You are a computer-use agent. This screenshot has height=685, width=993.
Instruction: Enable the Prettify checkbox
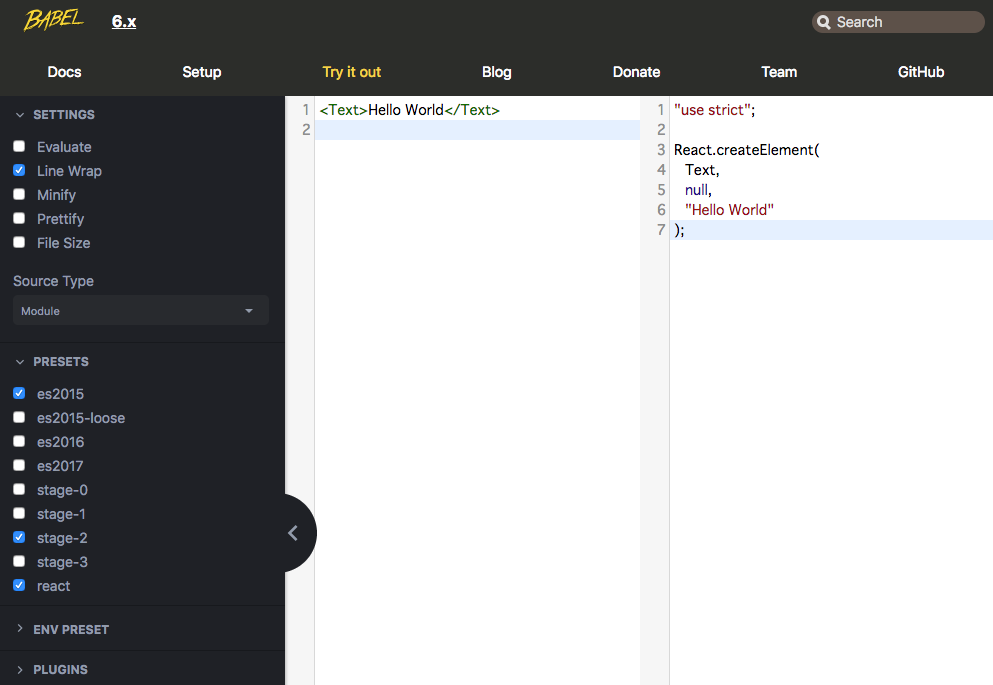(18, 218)
